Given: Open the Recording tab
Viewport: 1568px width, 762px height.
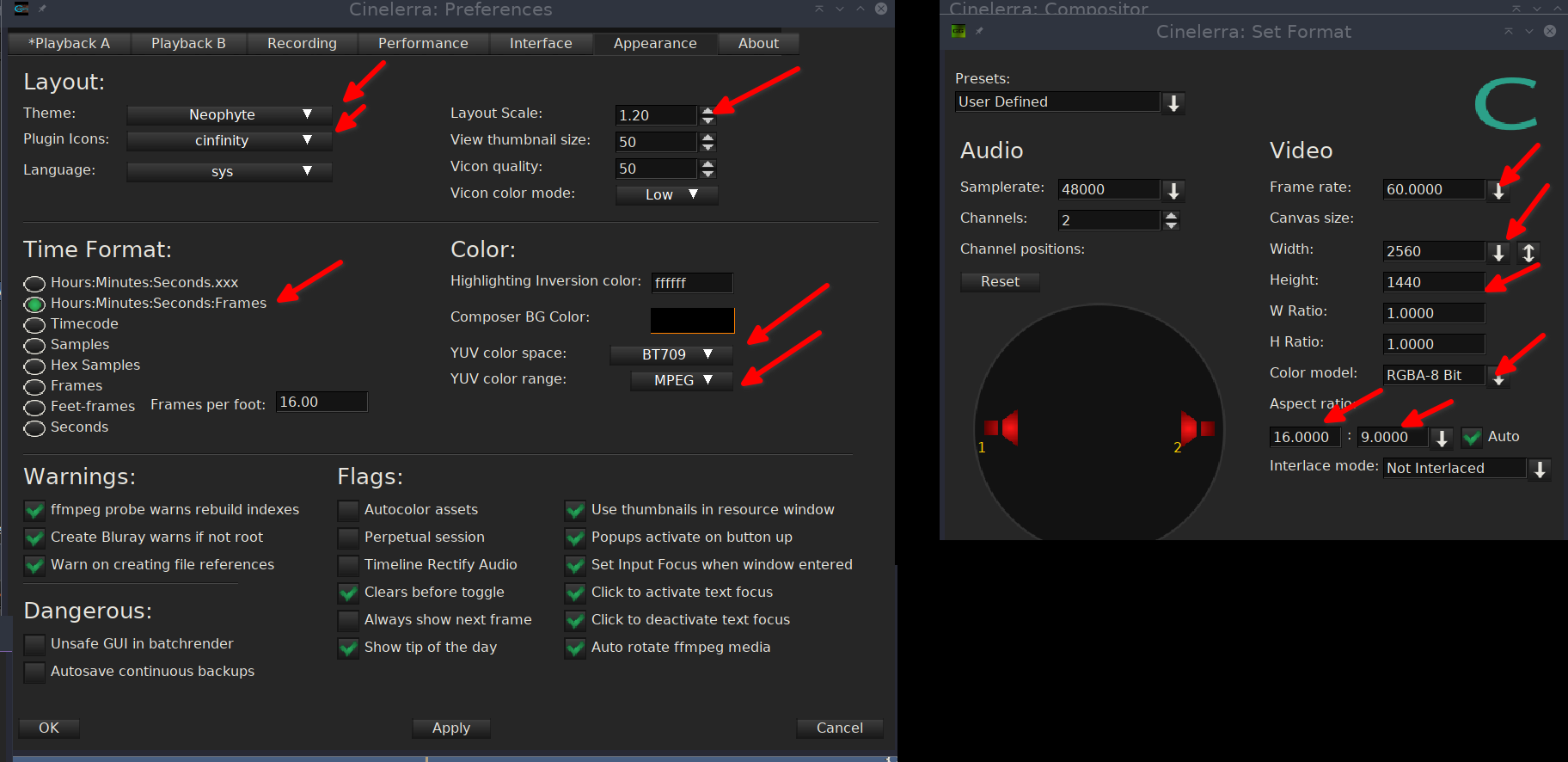Looking at the screenshot, I should [x=302, y=43].
